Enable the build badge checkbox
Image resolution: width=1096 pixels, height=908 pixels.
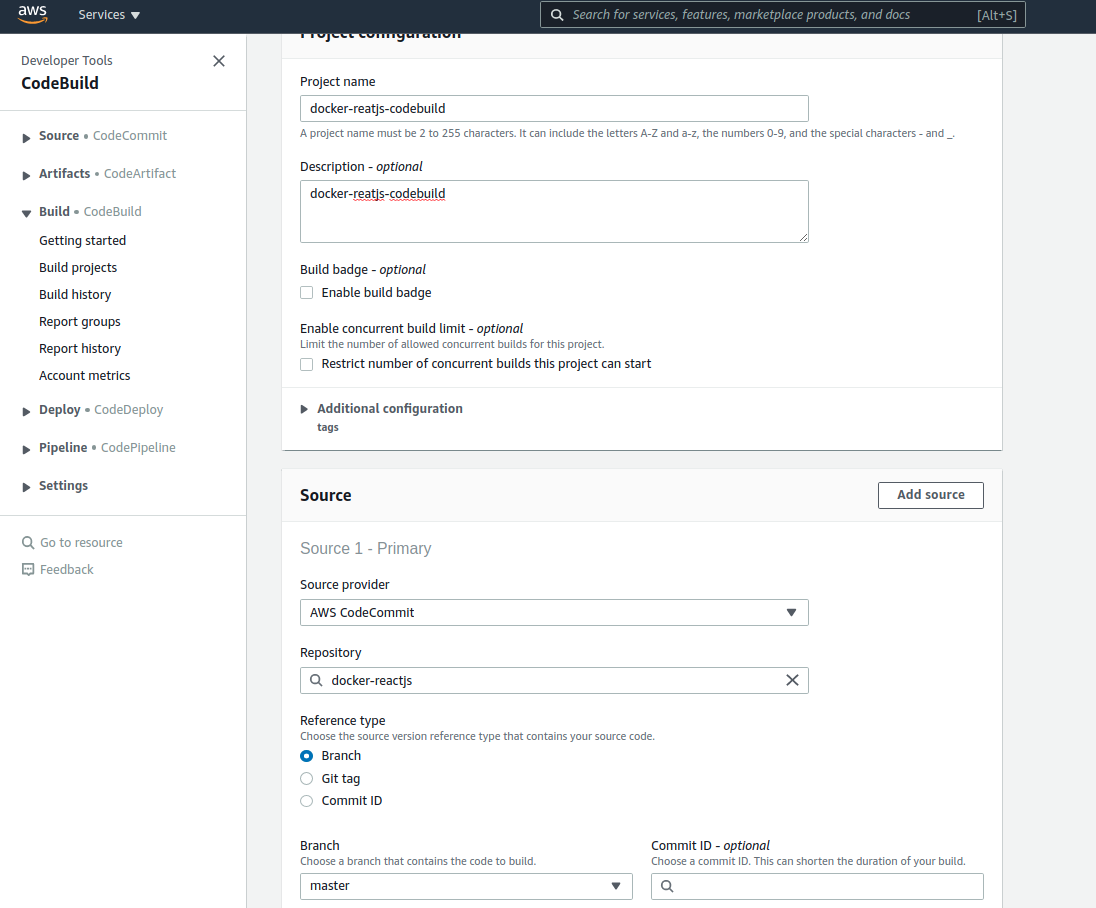click(x=306, y=292)
